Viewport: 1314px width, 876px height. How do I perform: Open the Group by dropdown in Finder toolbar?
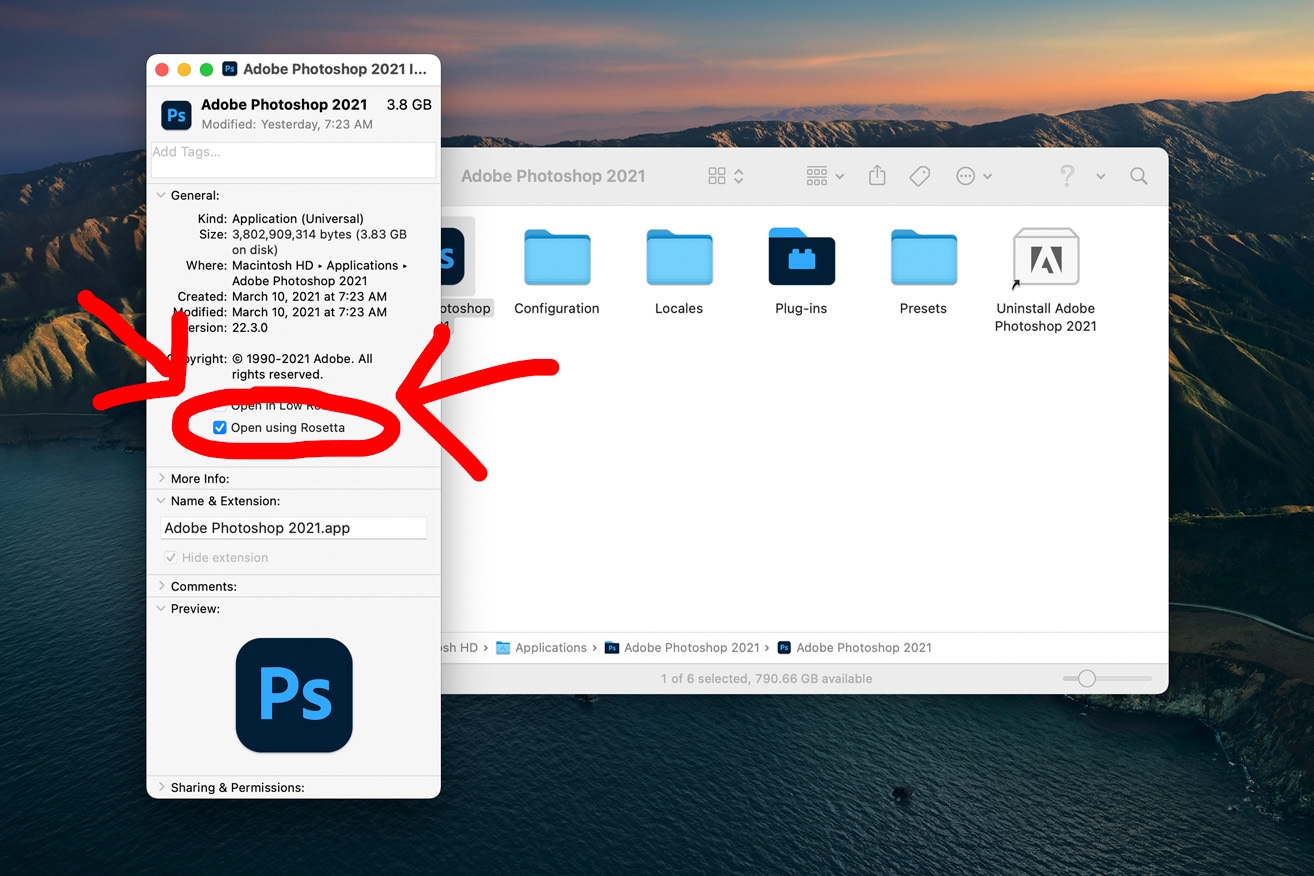point(825,176)
